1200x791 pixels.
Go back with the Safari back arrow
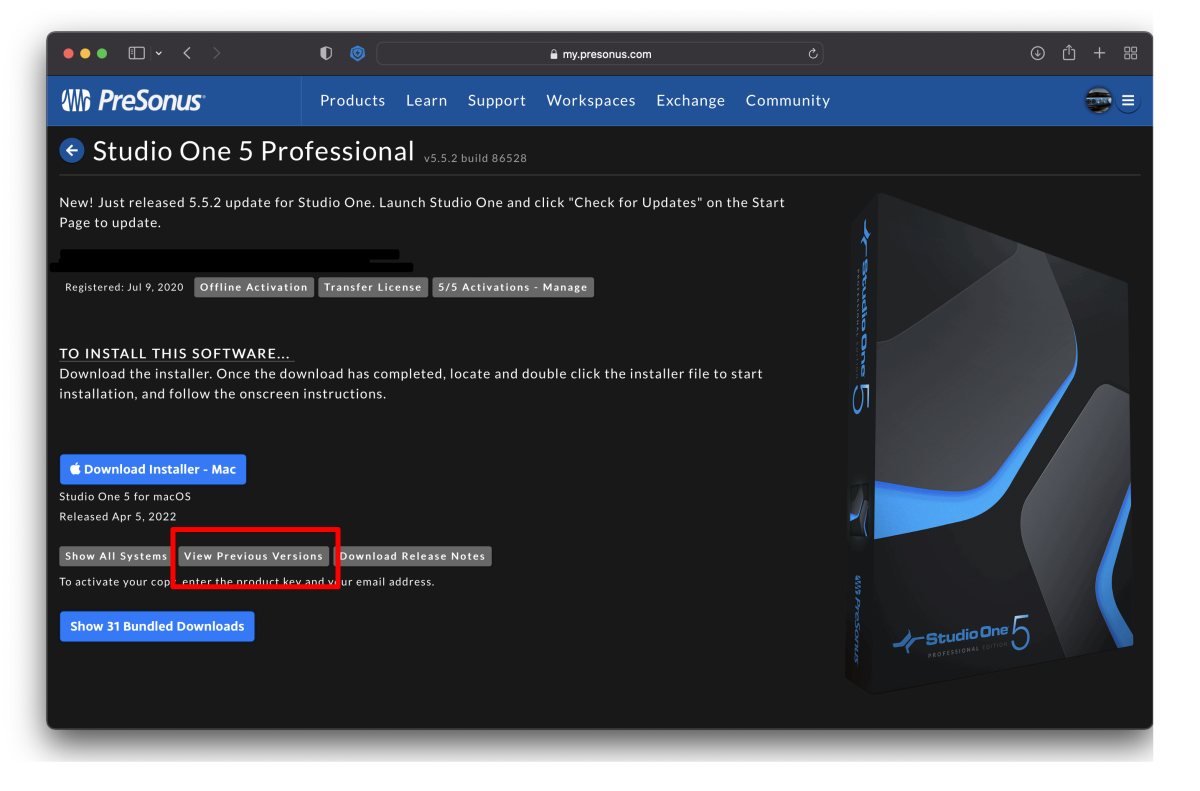click(187, 53)
